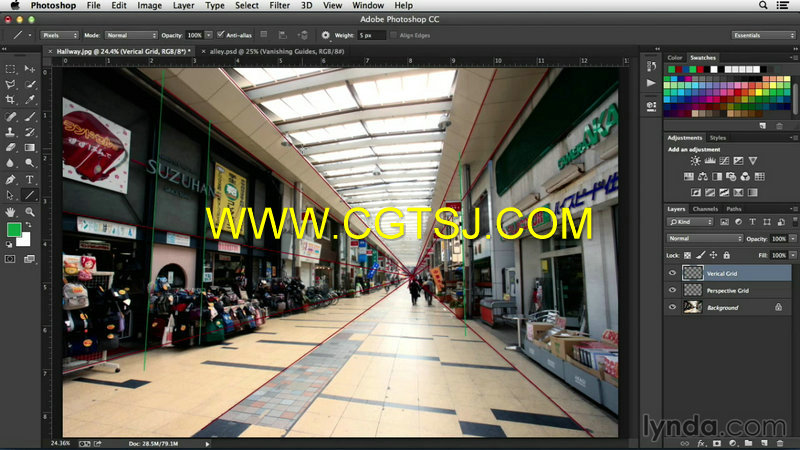Click the Weight input field
Image resolution: width=800 pixels, height=450 pixels.
click(371, 35)
